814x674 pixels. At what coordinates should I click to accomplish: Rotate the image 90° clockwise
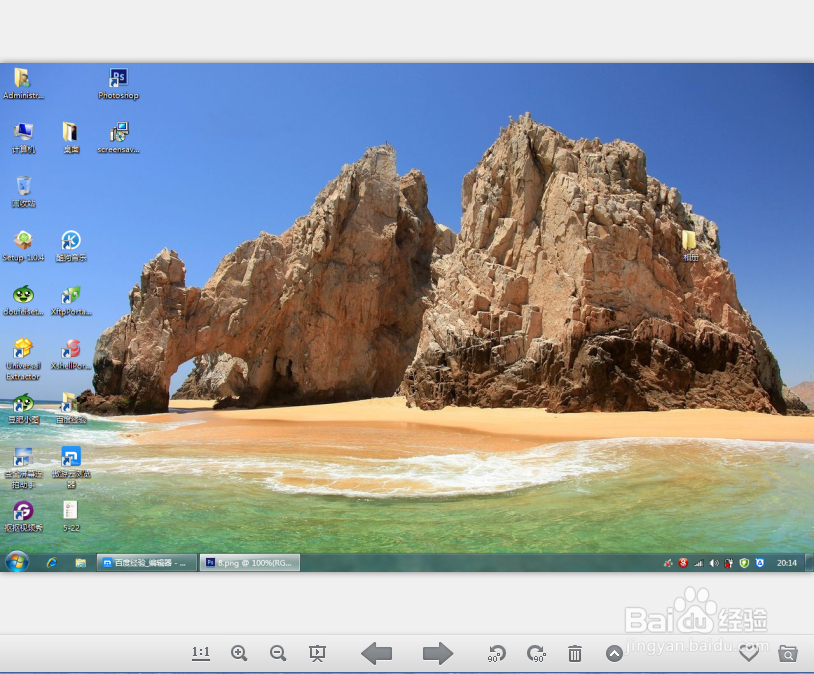(536, 653)
